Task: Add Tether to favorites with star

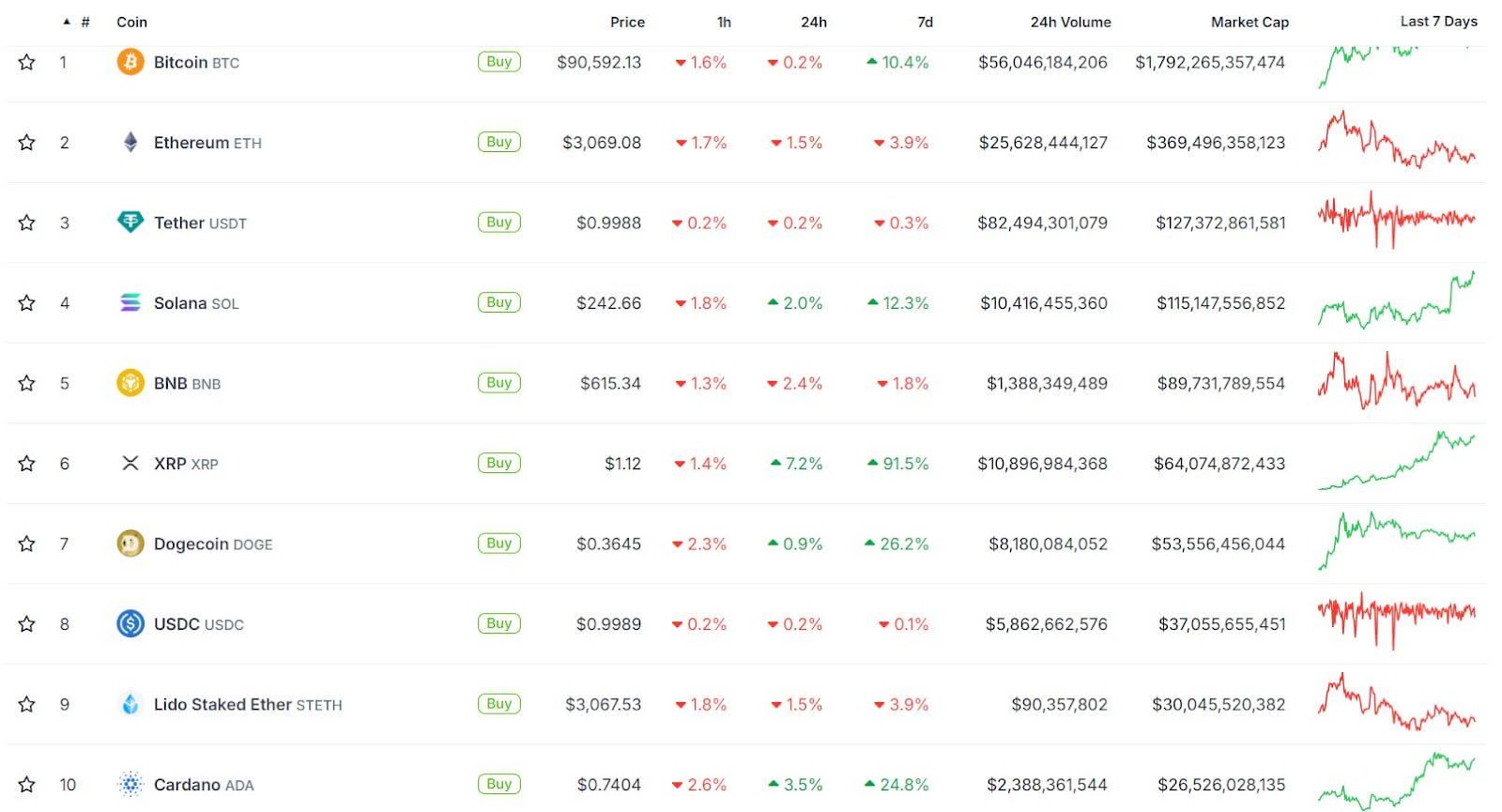Action: 27,222
